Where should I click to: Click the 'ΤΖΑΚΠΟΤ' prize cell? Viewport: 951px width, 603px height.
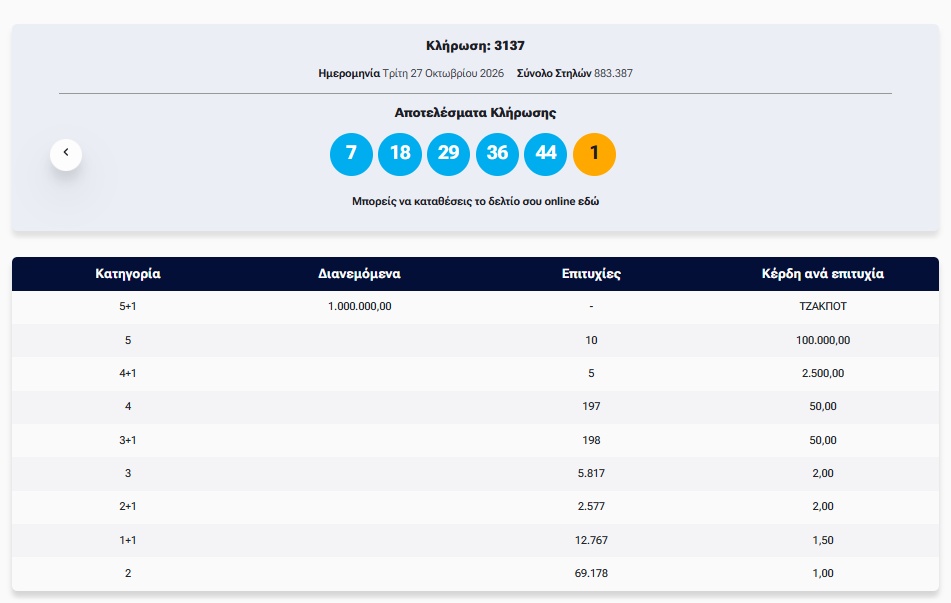[x=823, y=306]
